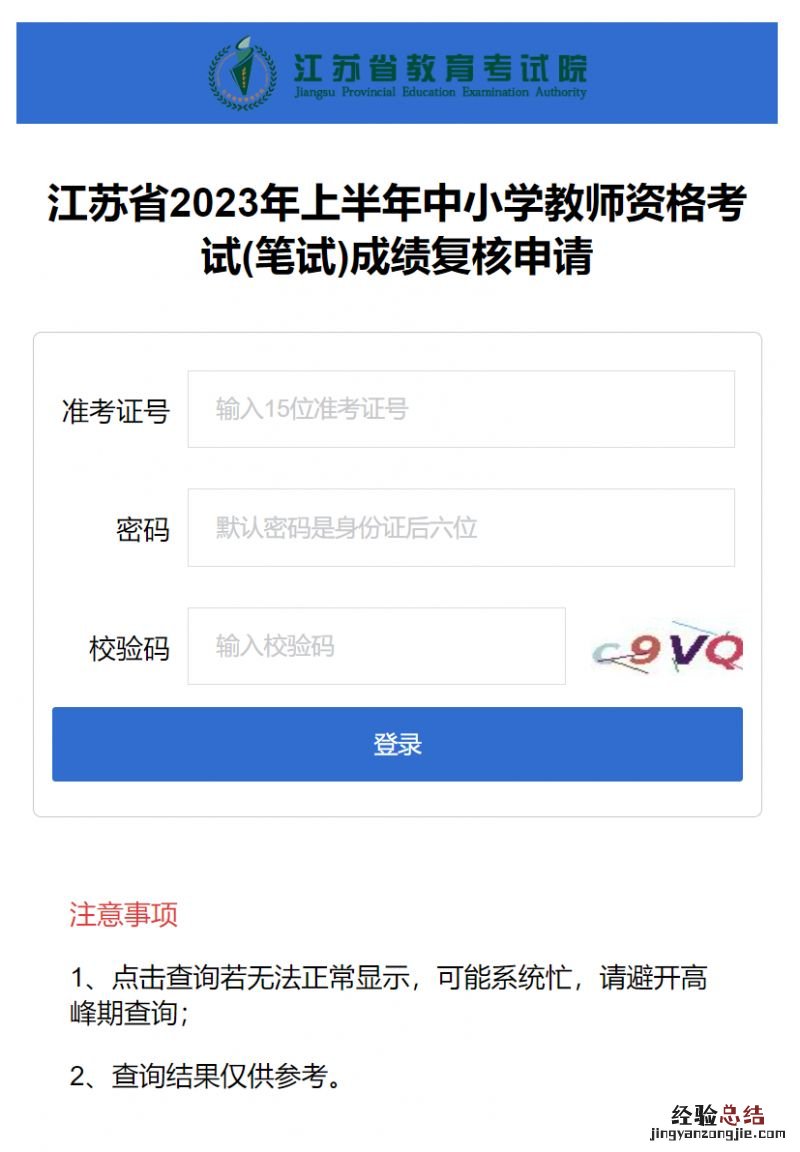800x1152 pixels.
Task: Click the Jiangsu Education Examination Authority emblem logo
Action: [x=243, y=73]
